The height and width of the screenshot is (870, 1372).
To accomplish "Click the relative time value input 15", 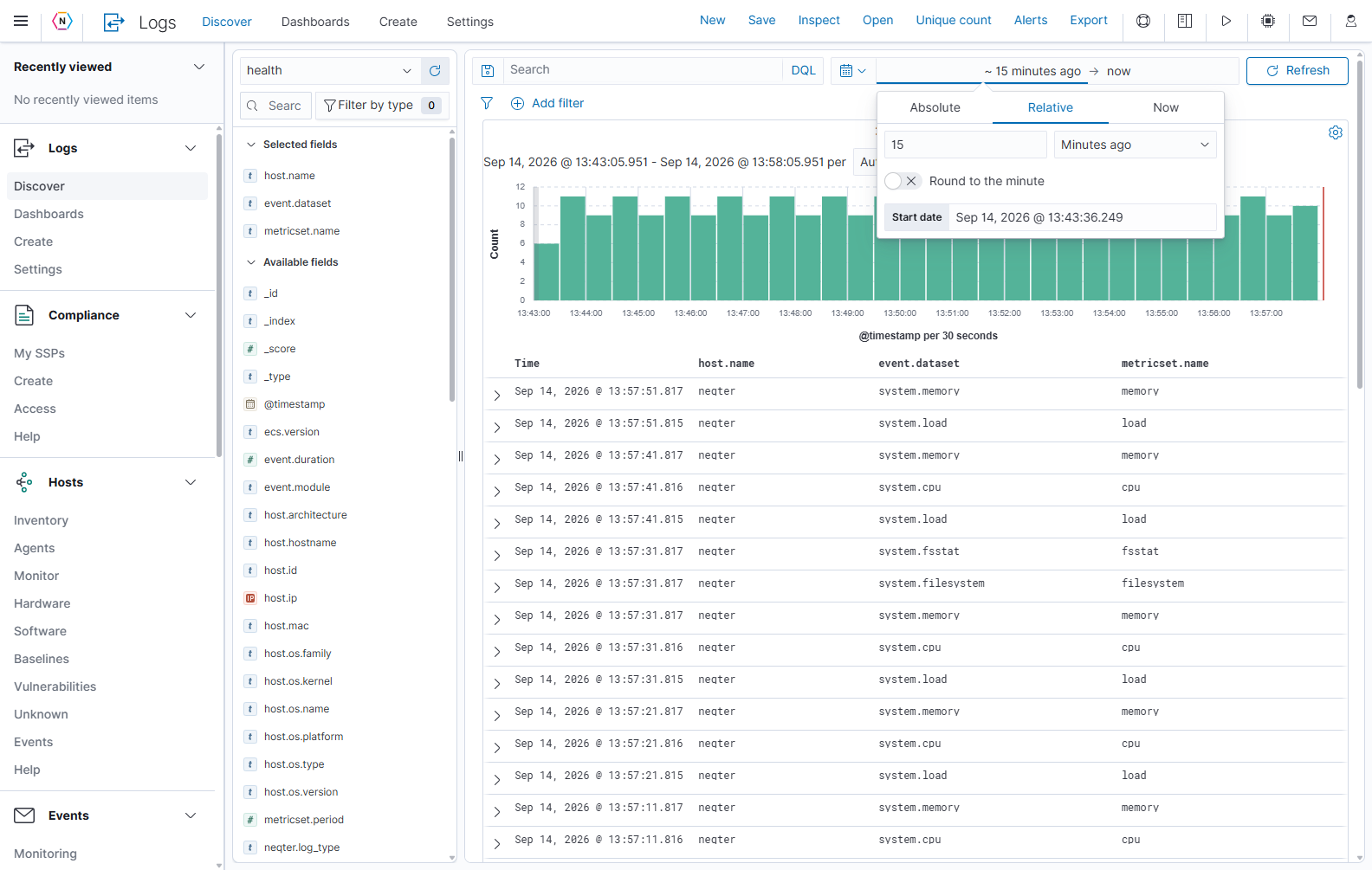I will 966,145.
